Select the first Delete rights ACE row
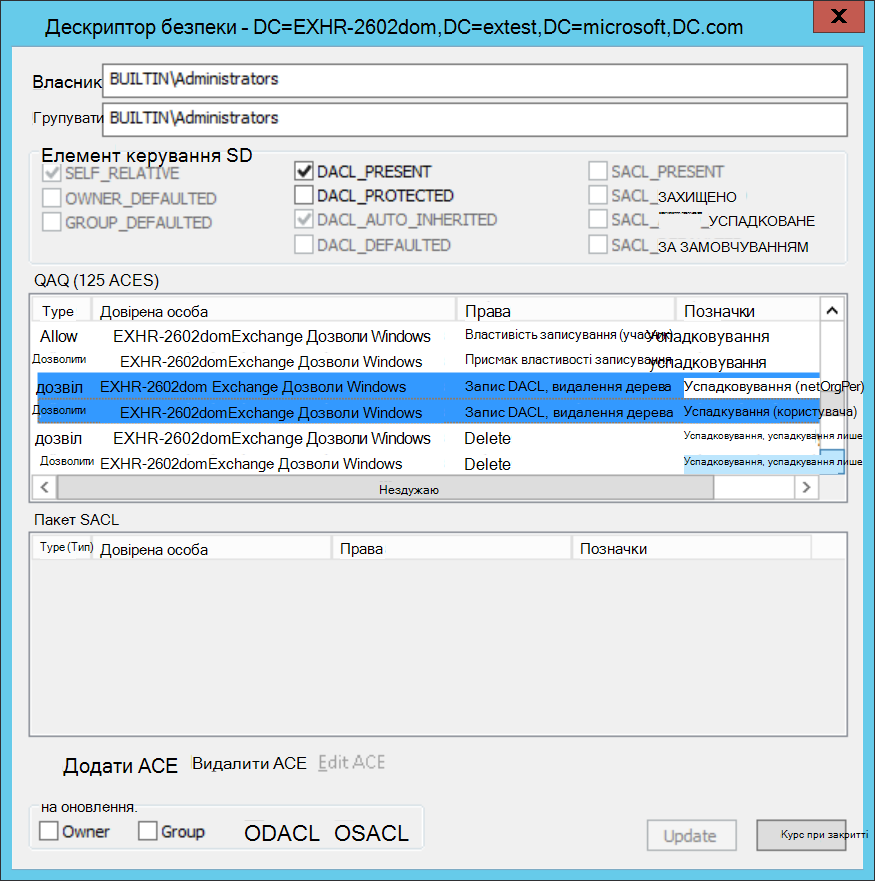The width and height of the screenshot is (875, 881). 426,438
